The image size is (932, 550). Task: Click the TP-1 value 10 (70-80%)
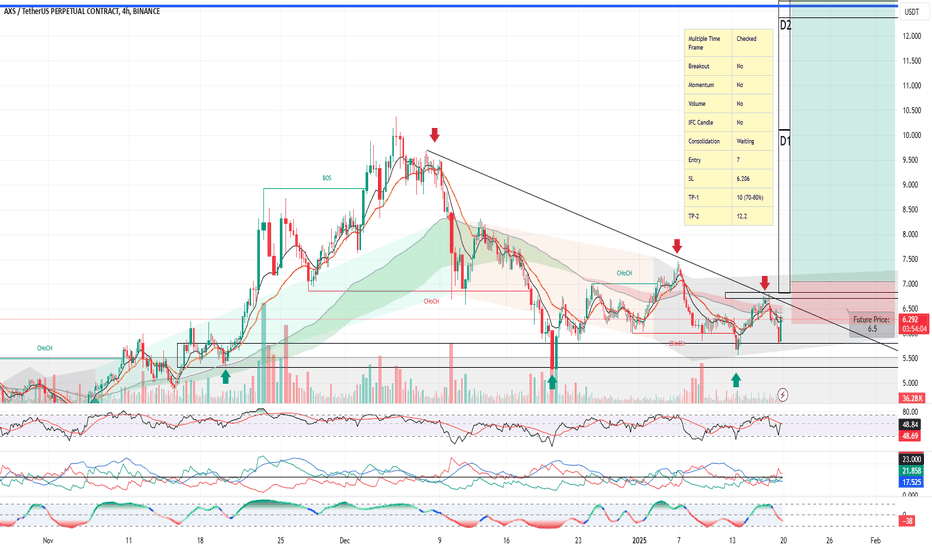(x=750, y=197)
